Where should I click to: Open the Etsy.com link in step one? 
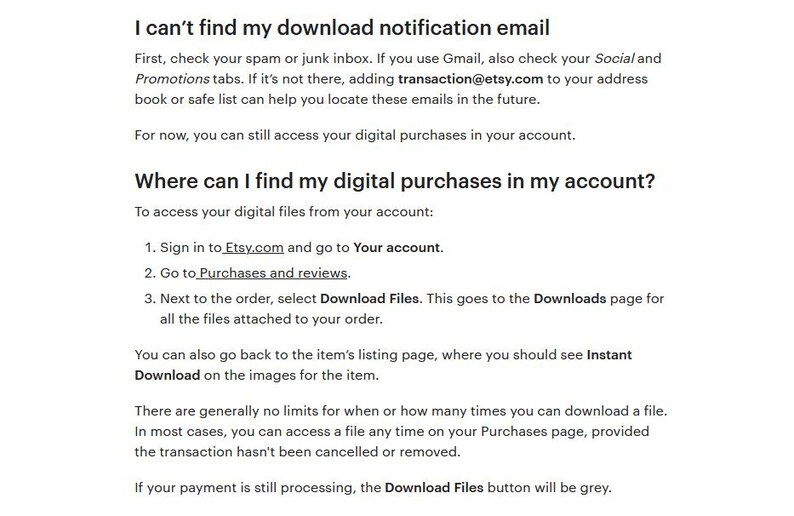[253, 248]
